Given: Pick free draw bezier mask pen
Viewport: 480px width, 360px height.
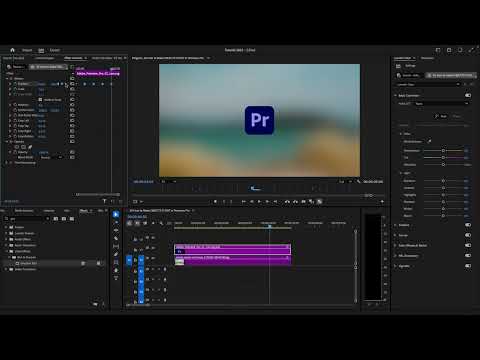Looking at the screenshot, I should click(x=30, y=147).
